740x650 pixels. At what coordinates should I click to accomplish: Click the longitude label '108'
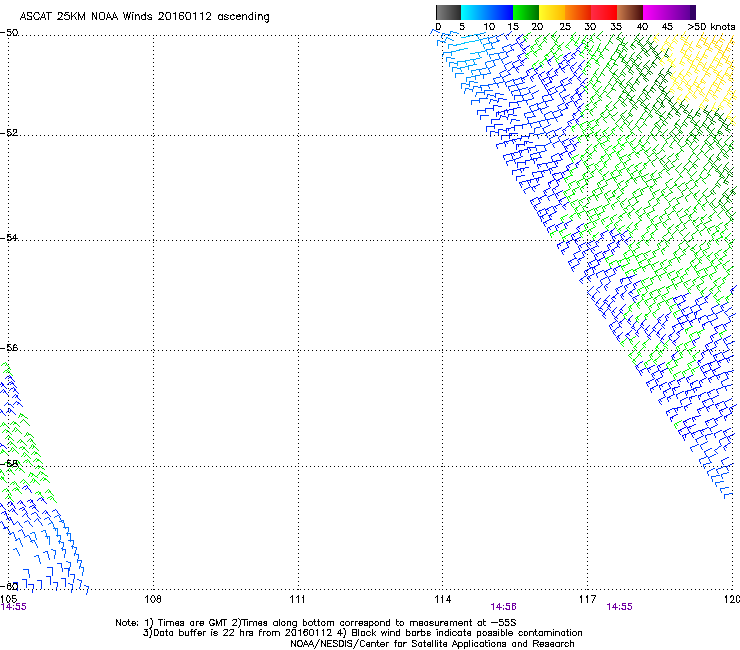pos(153,599)
